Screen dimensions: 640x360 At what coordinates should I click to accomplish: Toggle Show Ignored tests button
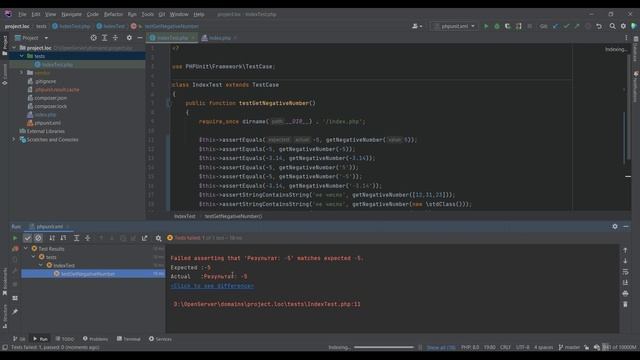pyautogui.click(x=38, y=238)
